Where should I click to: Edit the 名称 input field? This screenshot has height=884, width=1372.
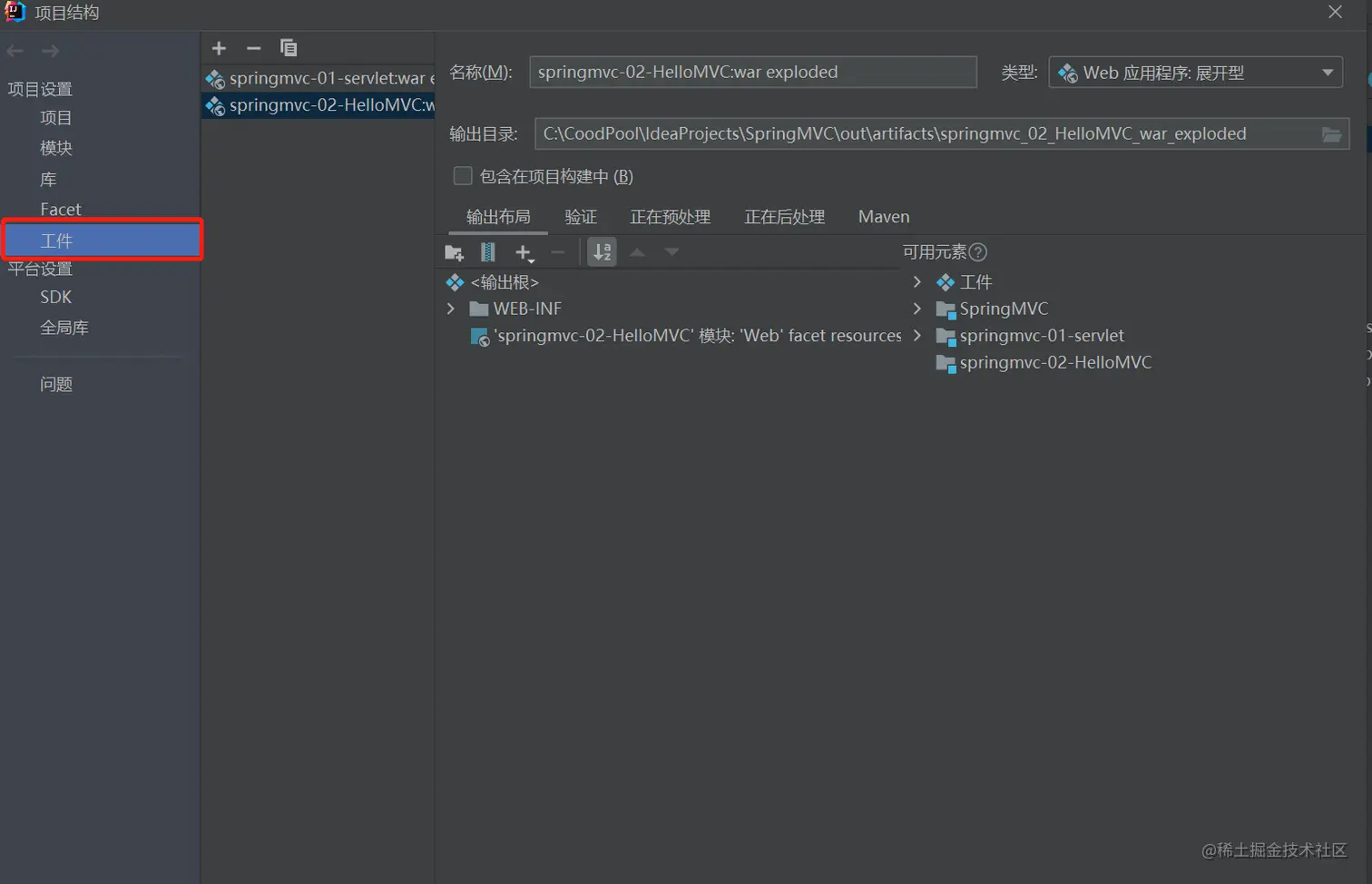(753, 73)
